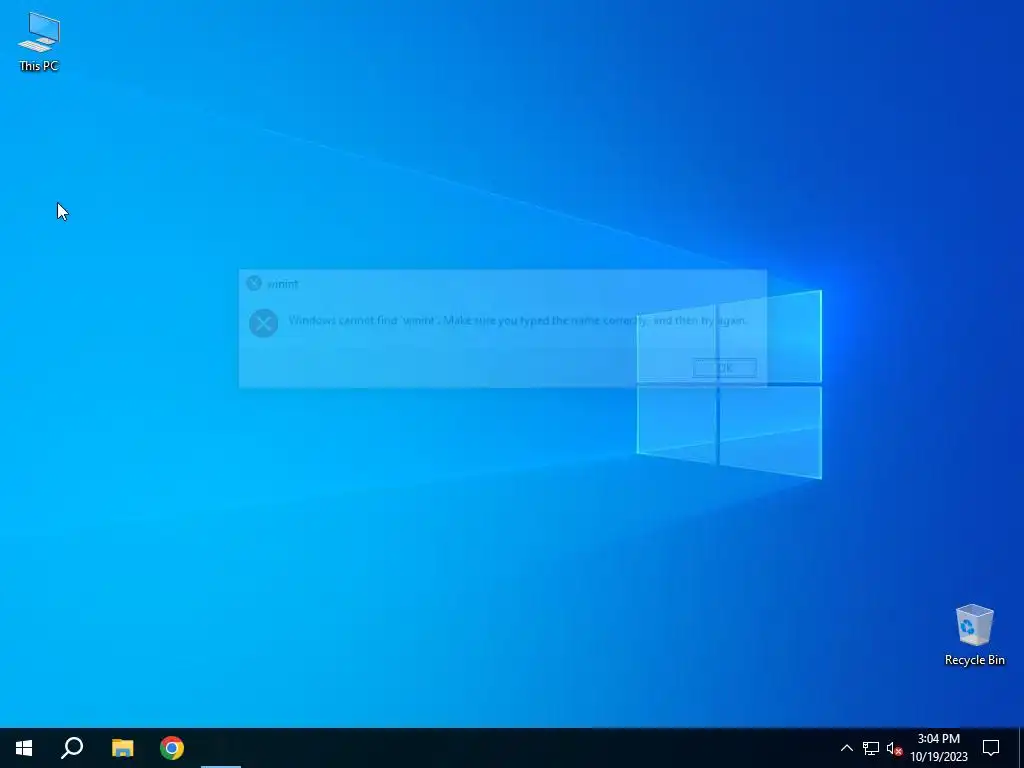Open taskbar search magnifier
The width and height of the screenshot is (1024, 768).
tap(72, 748)
